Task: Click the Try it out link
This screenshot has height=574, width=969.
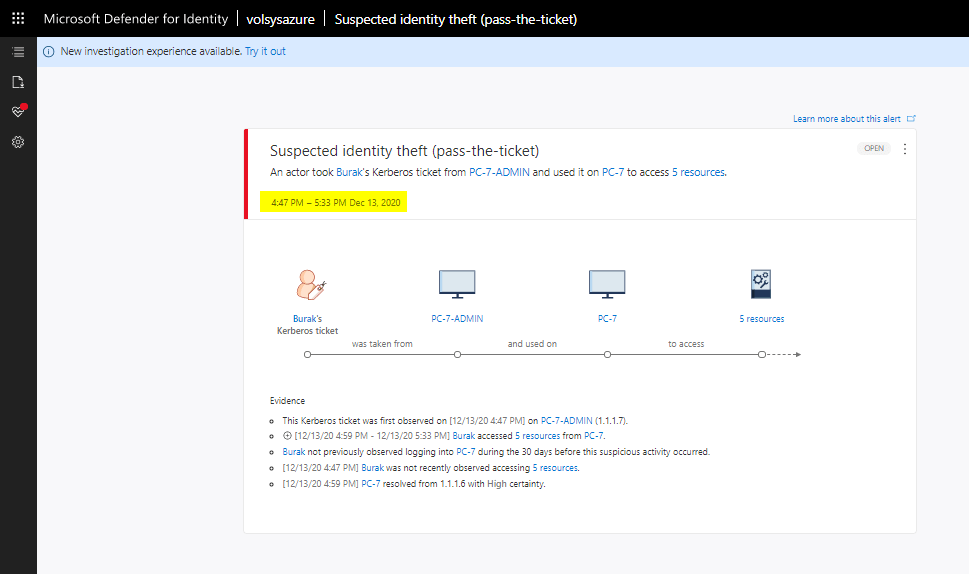Action: point(265,52)
